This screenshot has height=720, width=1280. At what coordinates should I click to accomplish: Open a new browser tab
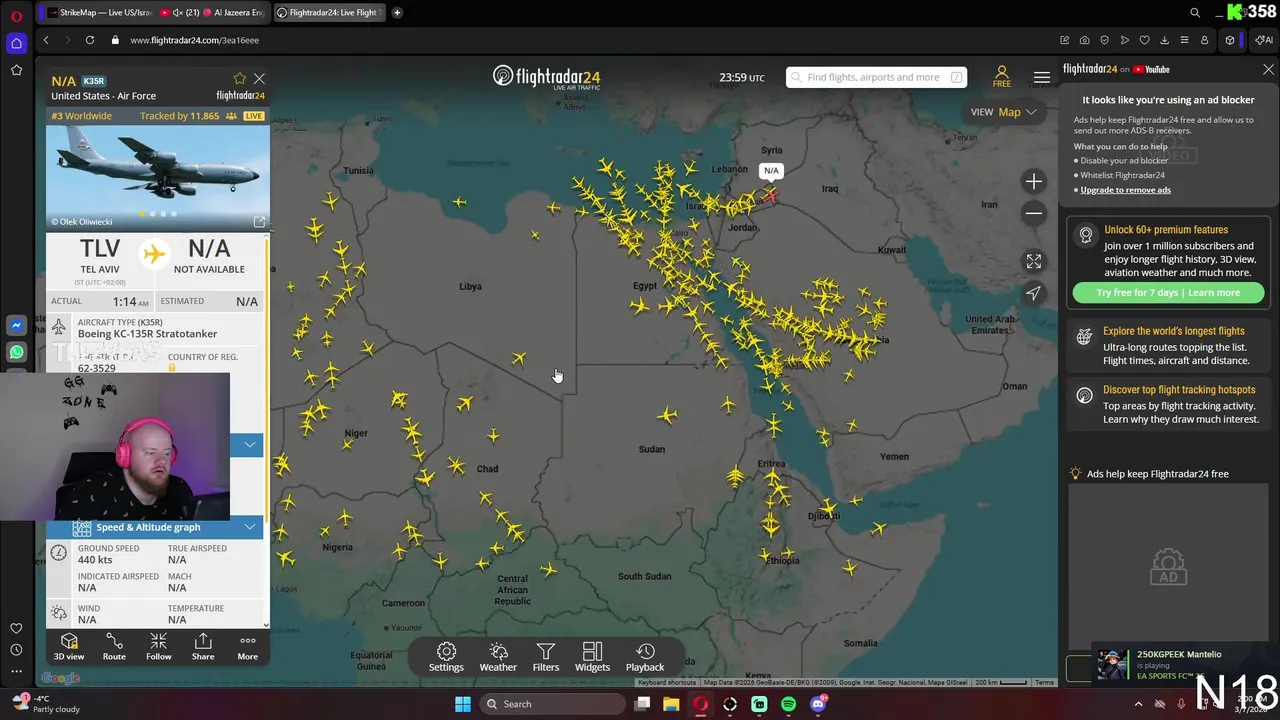point(397,13)
